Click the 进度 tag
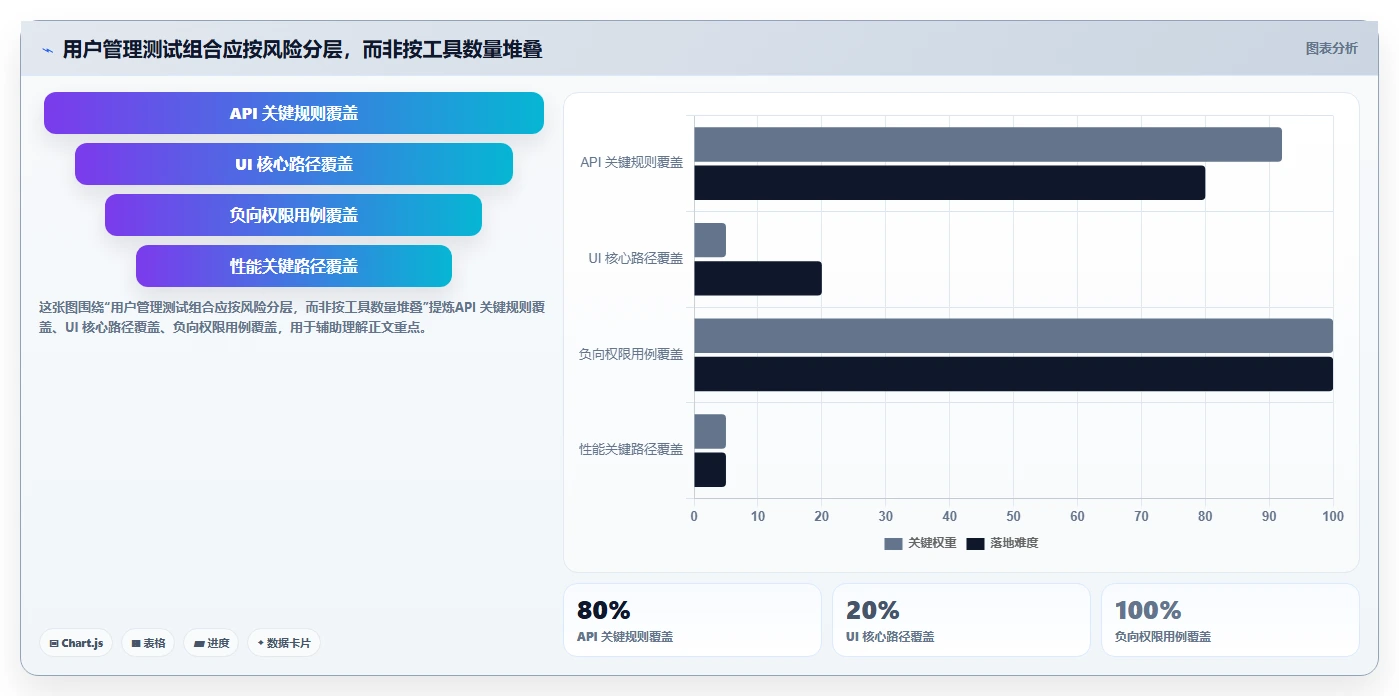The height and width of the screenshot is (696, 1399). click(x=211, y=643)
